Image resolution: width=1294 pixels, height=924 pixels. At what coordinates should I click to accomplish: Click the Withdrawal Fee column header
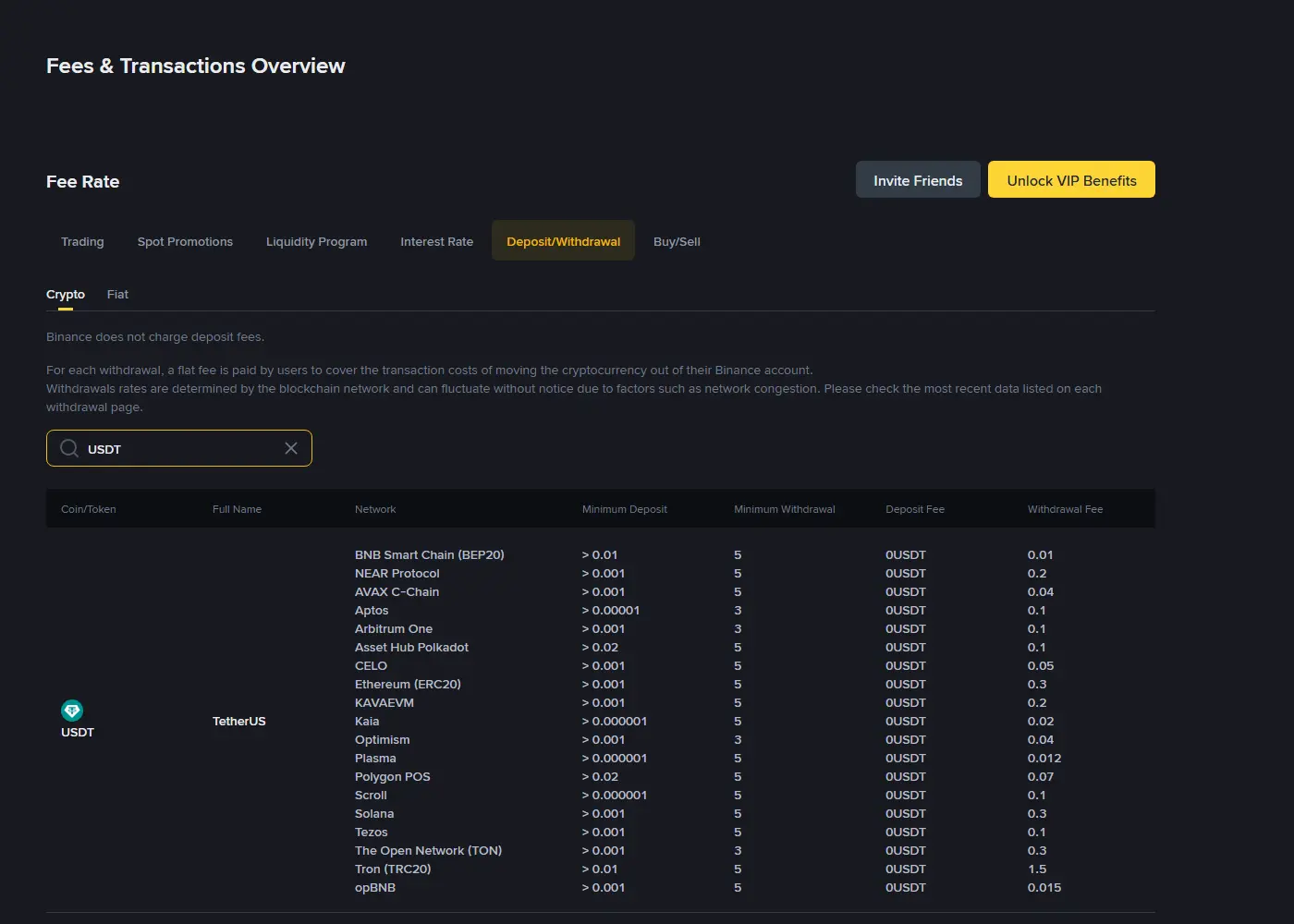(x=1065, y=509)
